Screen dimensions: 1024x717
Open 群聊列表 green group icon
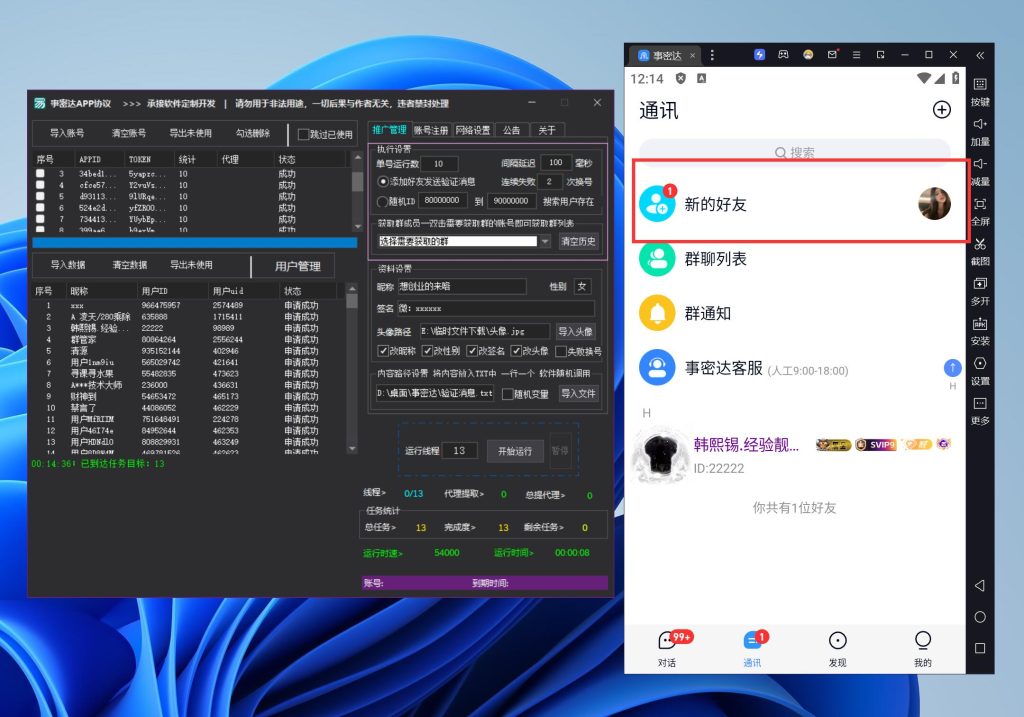657,259
